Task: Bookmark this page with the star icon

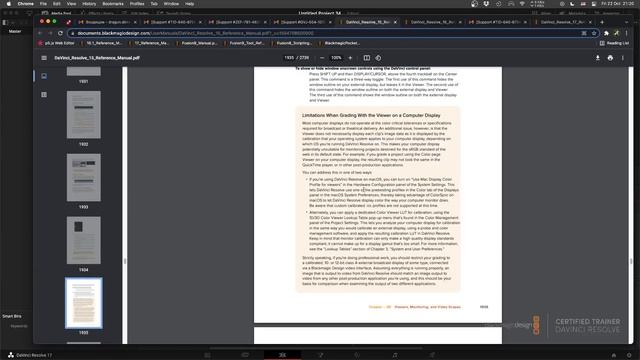Action: pos(594,33)
